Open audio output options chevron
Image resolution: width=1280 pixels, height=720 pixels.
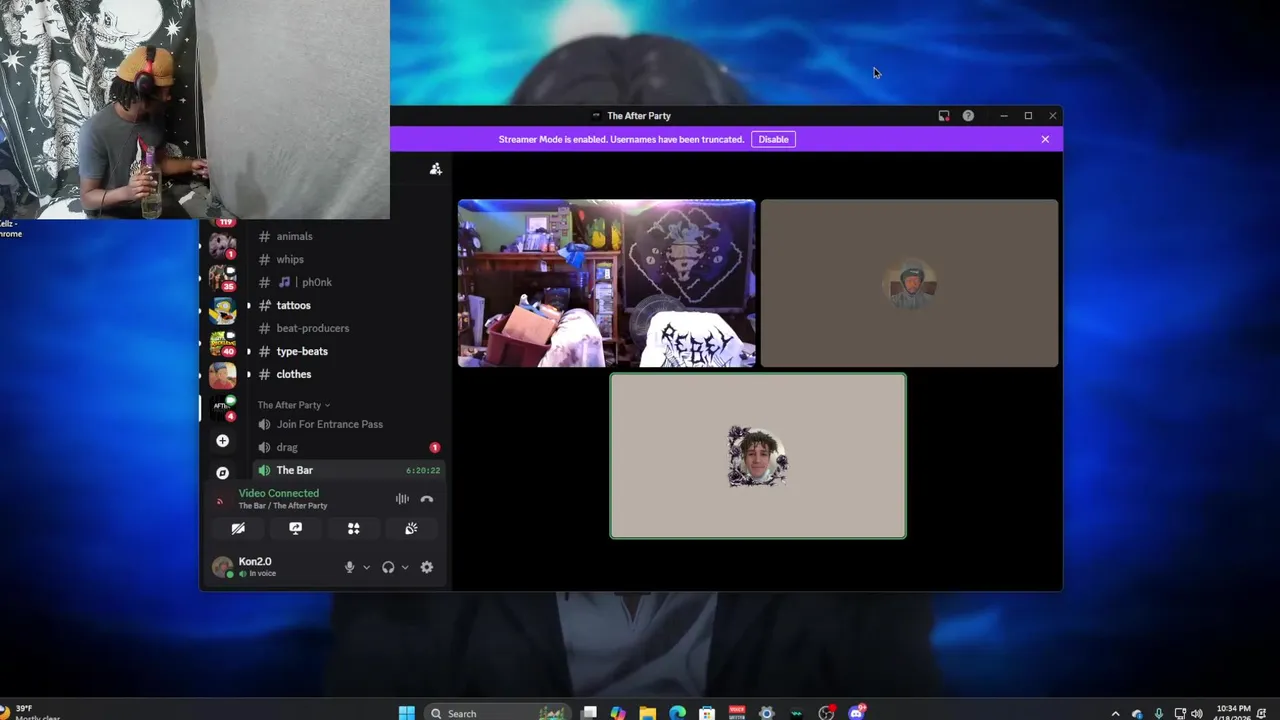point(405,567)
